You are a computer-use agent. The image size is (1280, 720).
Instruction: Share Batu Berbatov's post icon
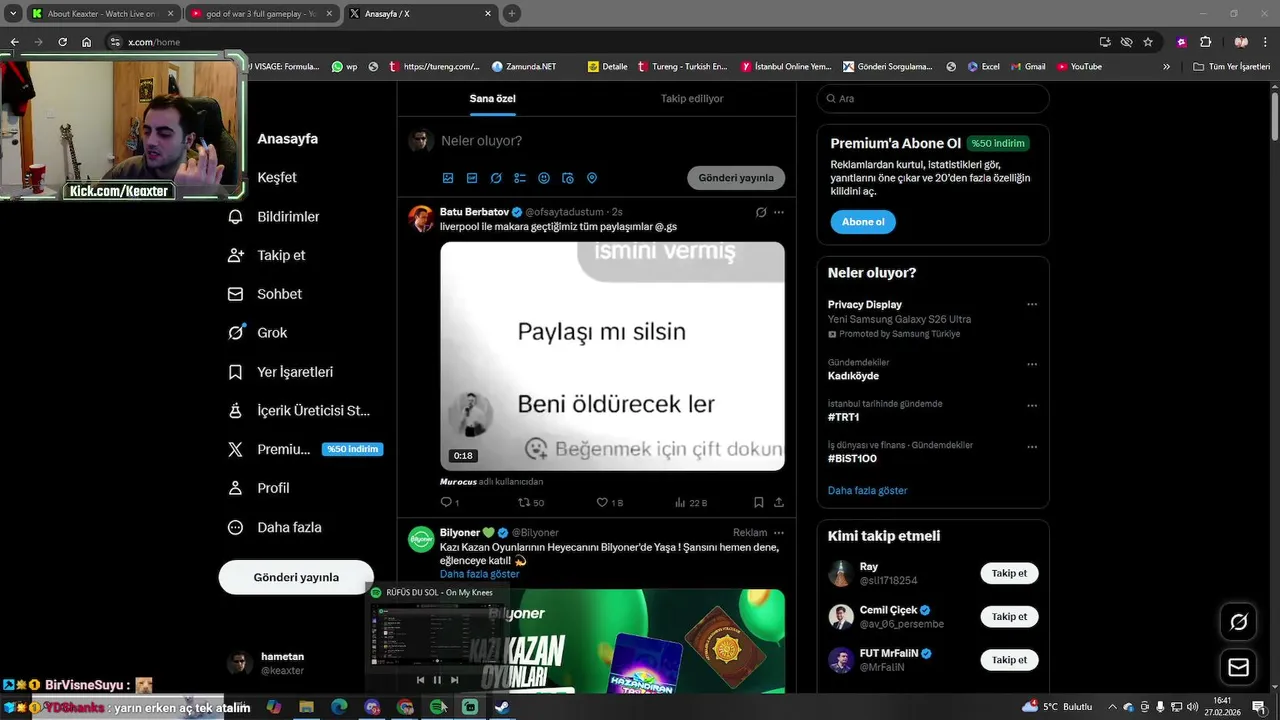pyautogui.click(x=779, y=502)
